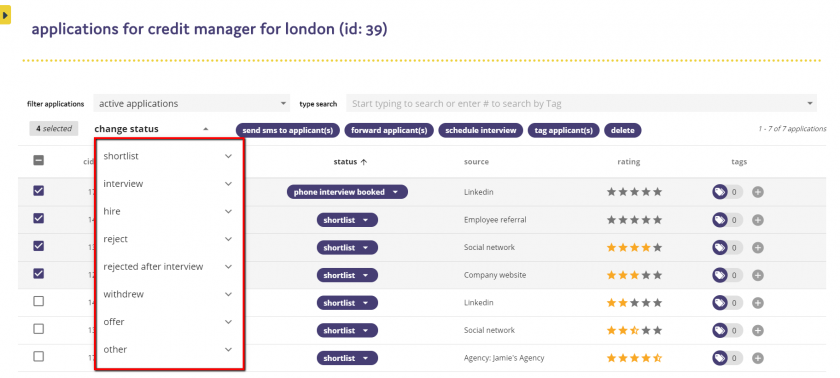Uncheck the checkbox in the phone interview booked row

point(39,191)
